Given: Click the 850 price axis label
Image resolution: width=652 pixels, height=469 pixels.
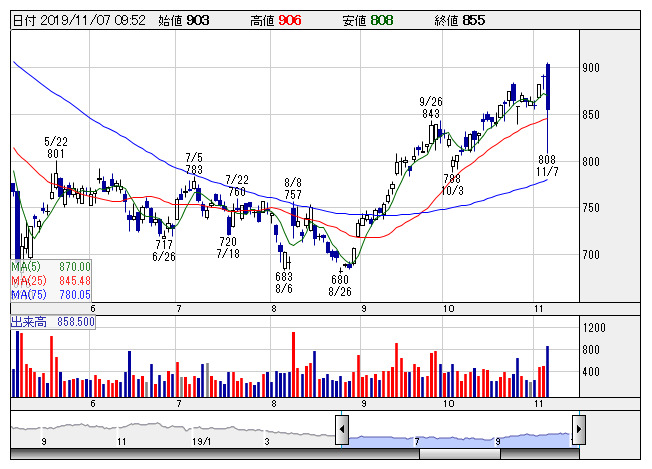Looking at the screenshot, I should click(591, 115).
